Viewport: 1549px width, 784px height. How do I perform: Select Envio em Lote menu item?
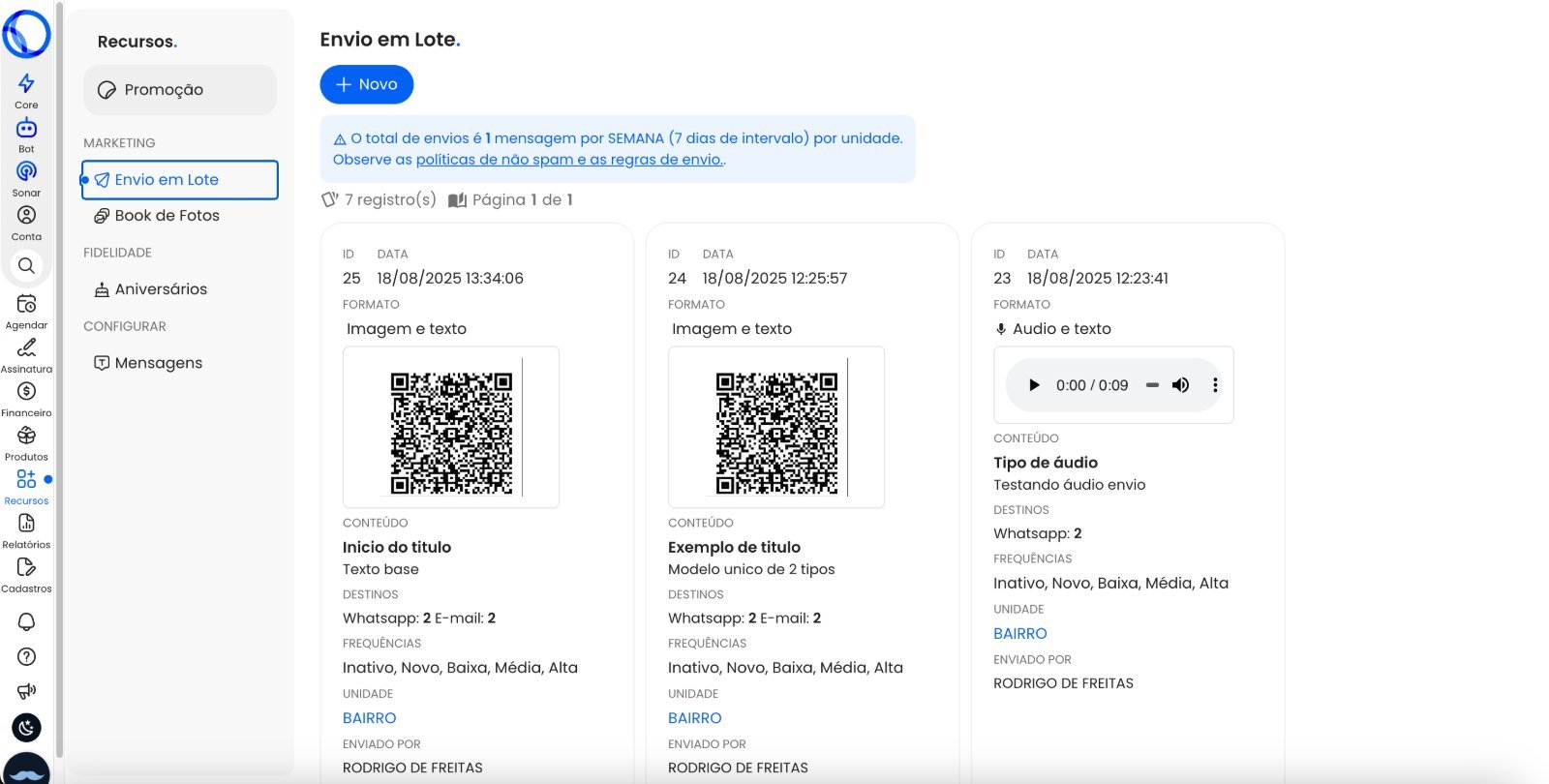click(x=180, y=180)
